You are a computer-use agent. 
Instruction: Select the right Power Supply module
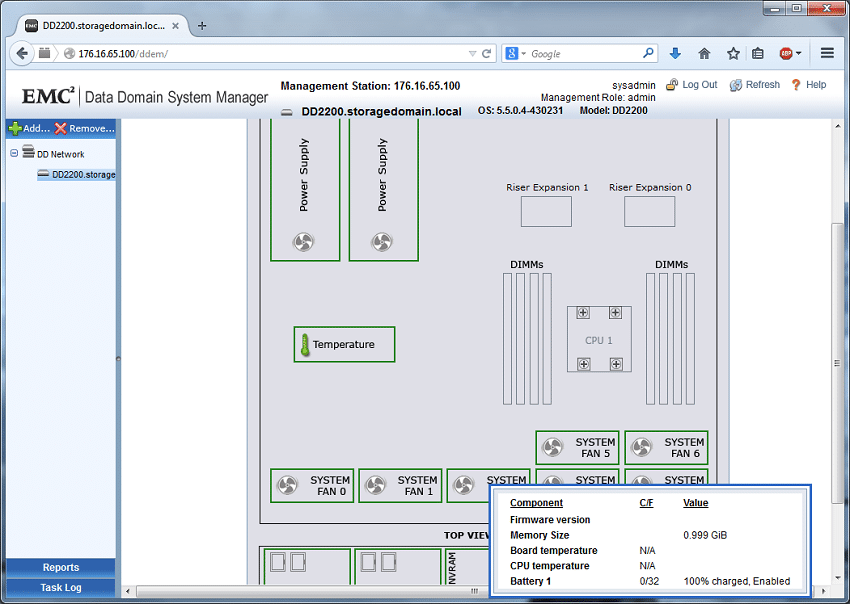pos(384,190)
